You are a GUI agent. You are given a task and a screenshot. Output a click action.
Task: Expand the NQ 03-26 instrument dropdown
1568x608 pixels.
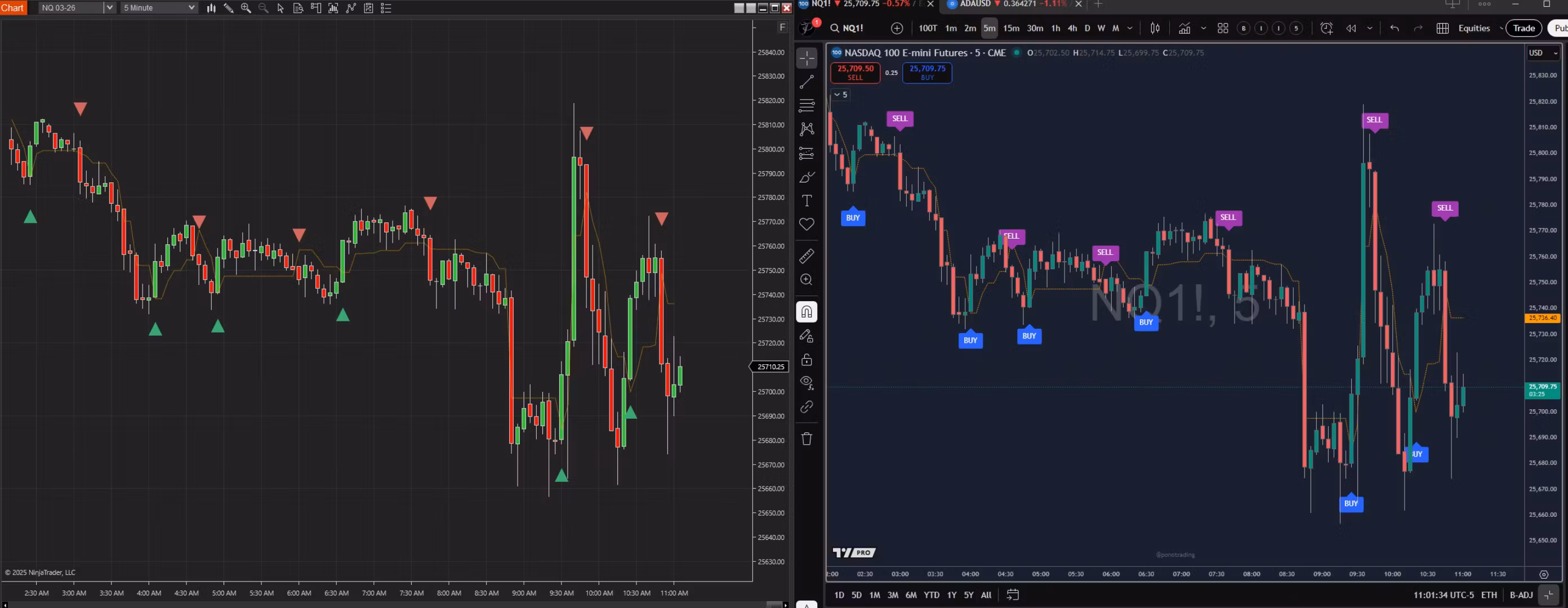(x=110, y=8)
